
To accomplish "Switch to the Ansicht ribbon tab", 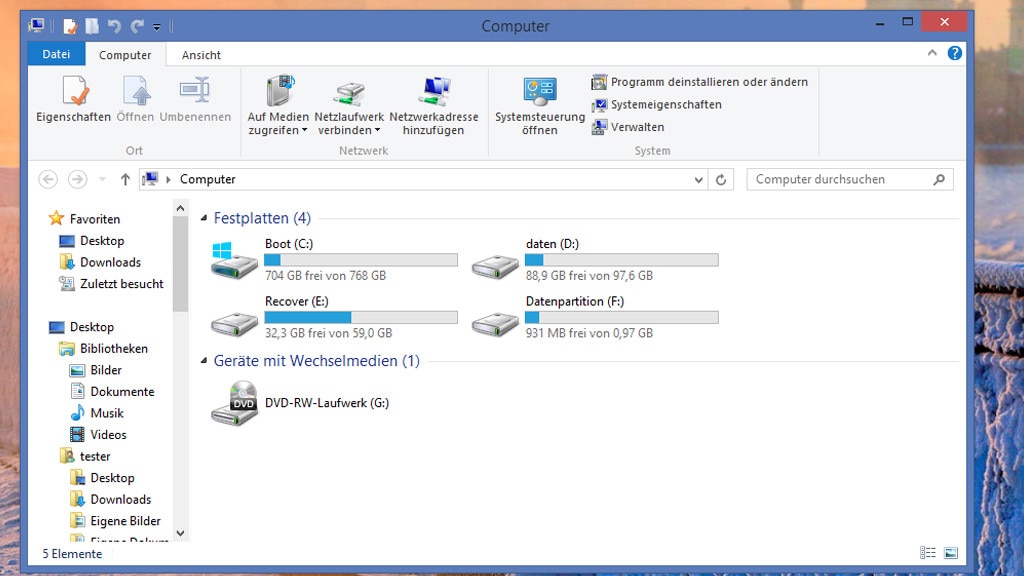I will 200,54.
